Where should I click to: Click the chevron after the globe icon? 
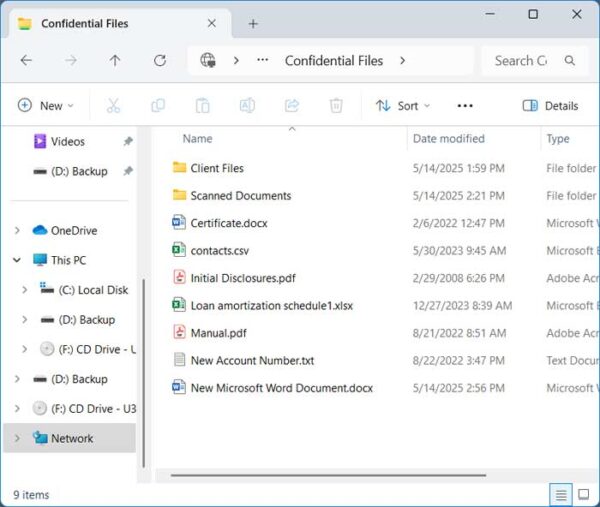pyautogui.click(x=236, y=60)
